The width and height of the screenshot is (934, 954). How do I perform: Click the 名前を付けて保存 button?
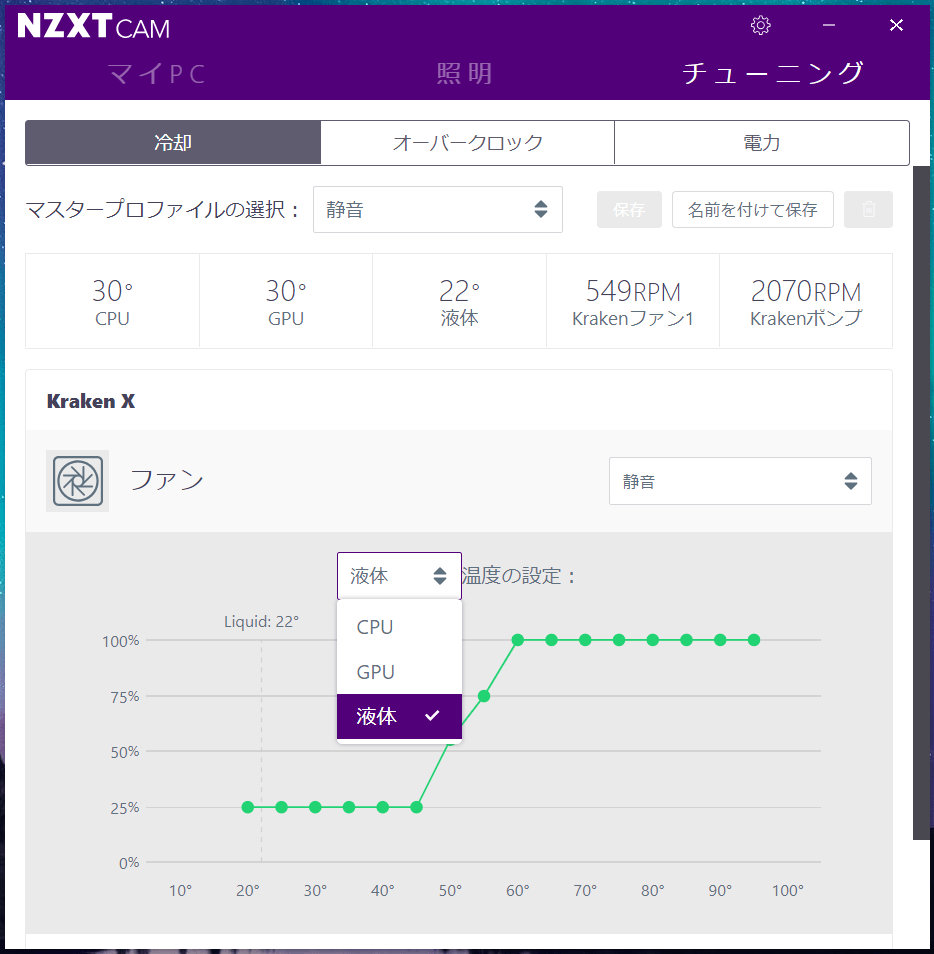click(753, 209)
